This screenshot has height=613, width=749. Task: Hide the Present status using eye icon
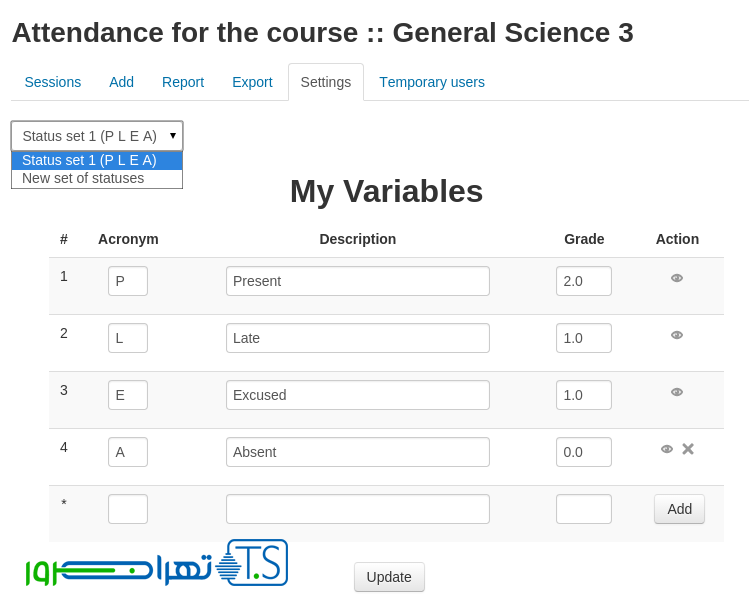click(x=677, y=278)
